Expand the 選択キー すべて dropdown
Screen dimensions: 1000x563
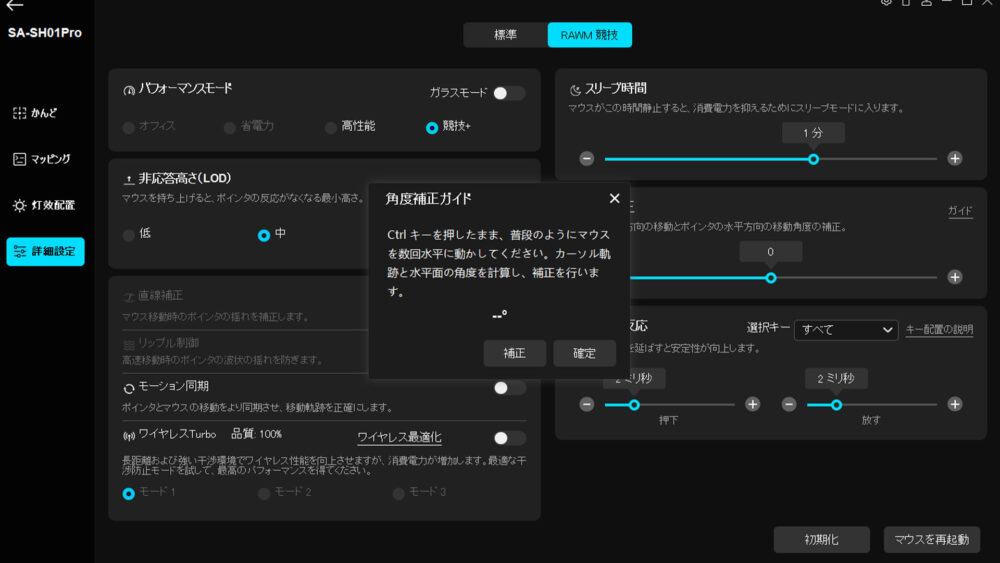pos(846,329)
